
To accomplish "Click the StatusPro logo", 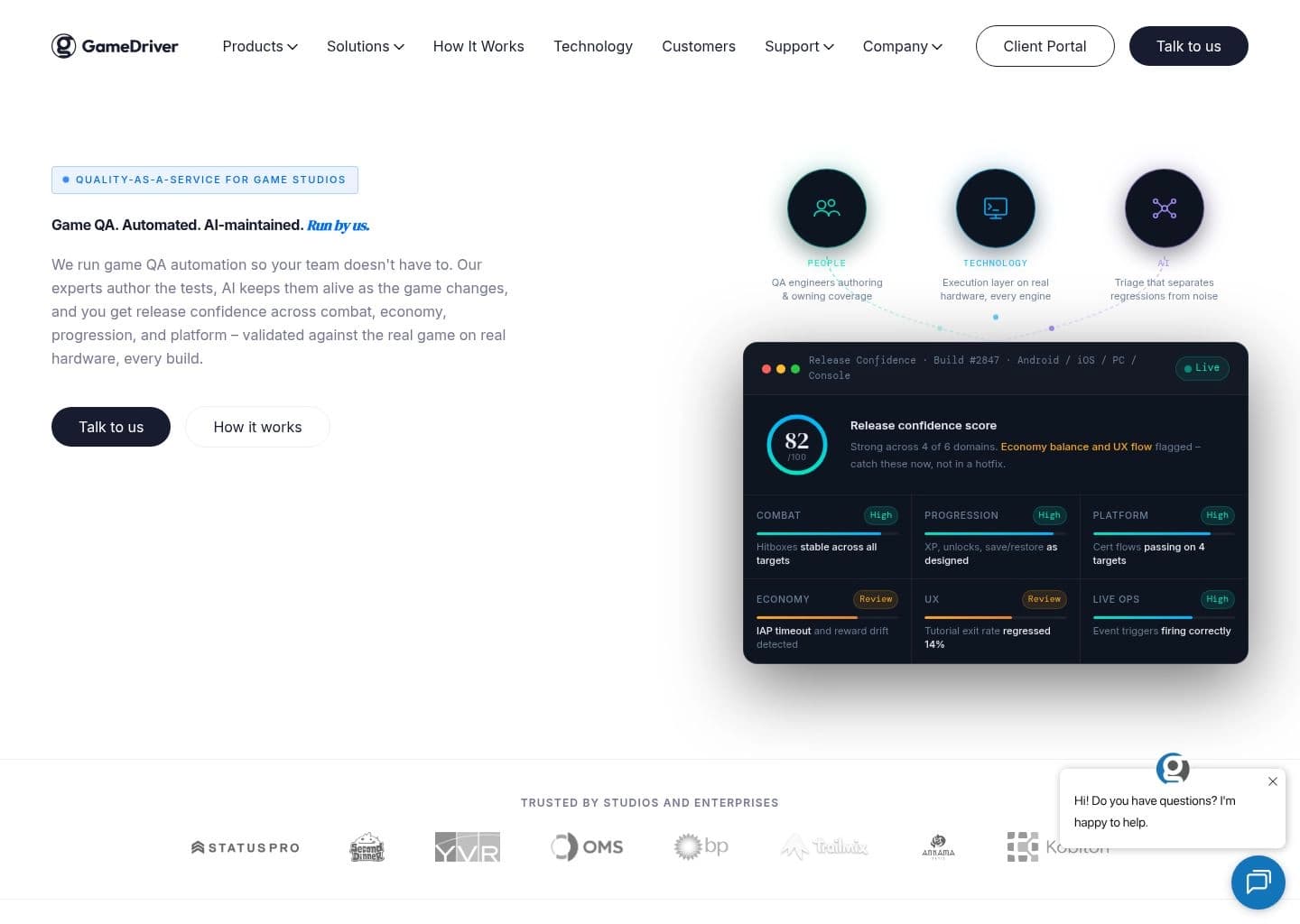I will pyautogui.click(x=246, y=847).
